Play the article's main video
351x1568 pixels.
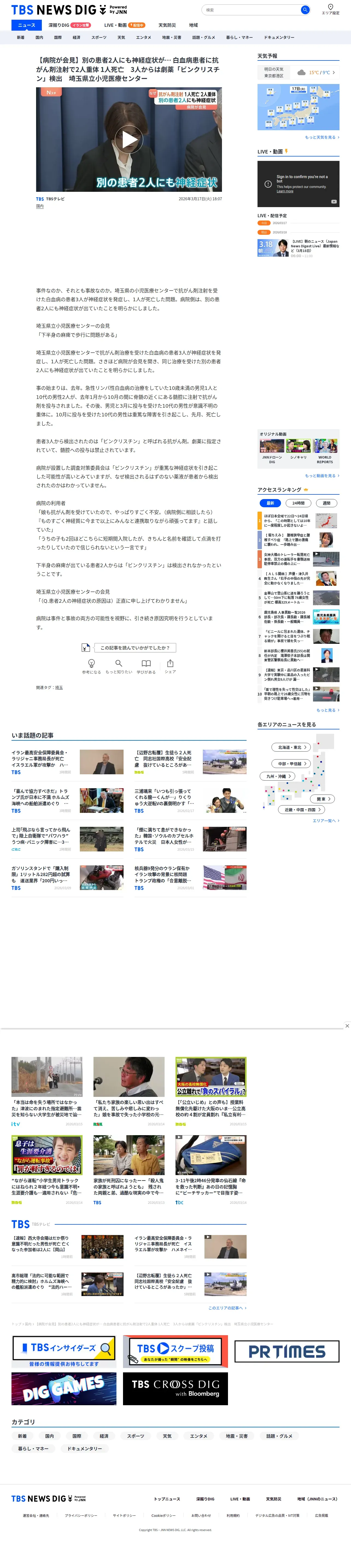coord(129,139)
